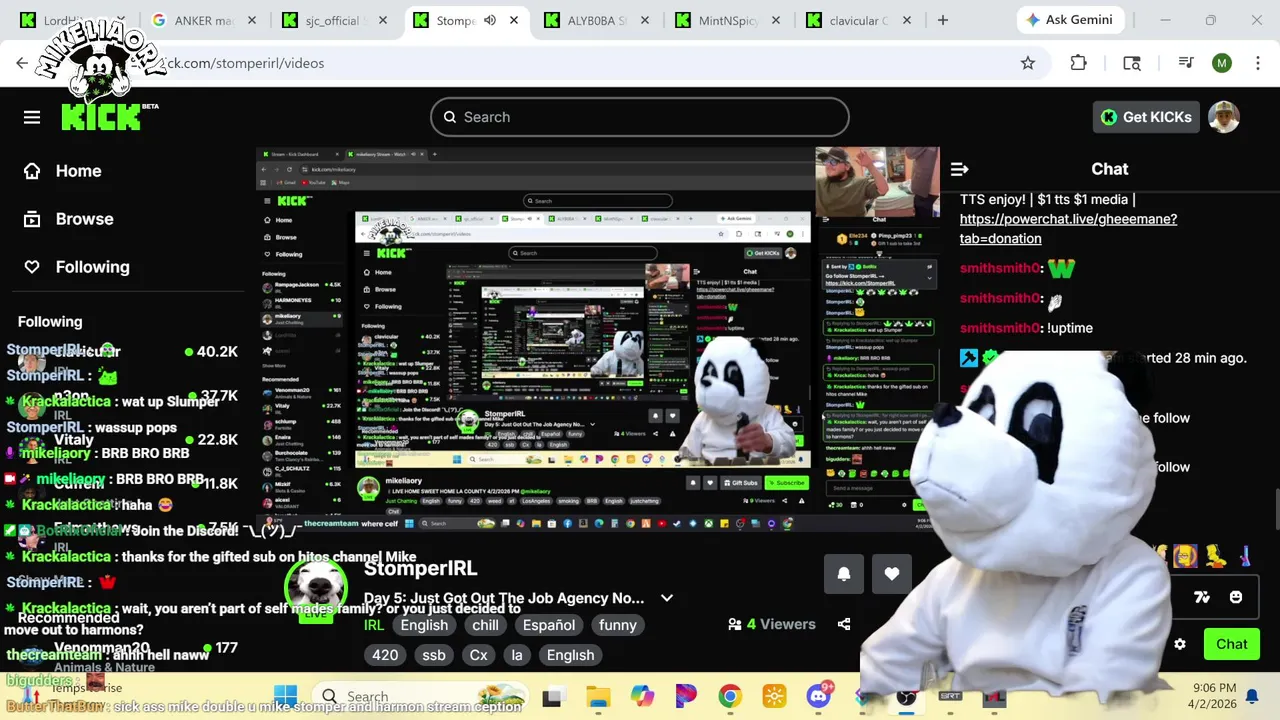Go to Home in the Kick sidebar
Screen dimensions: 1280x720
(63, 171)
